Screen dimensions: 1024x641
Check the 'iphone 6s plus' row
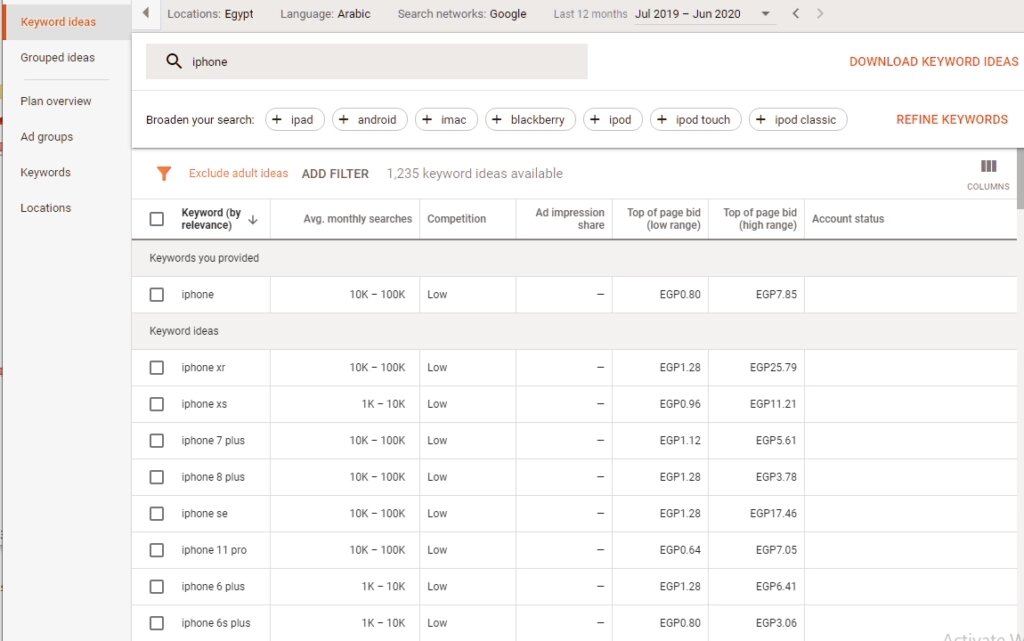(x=157, y=623)
